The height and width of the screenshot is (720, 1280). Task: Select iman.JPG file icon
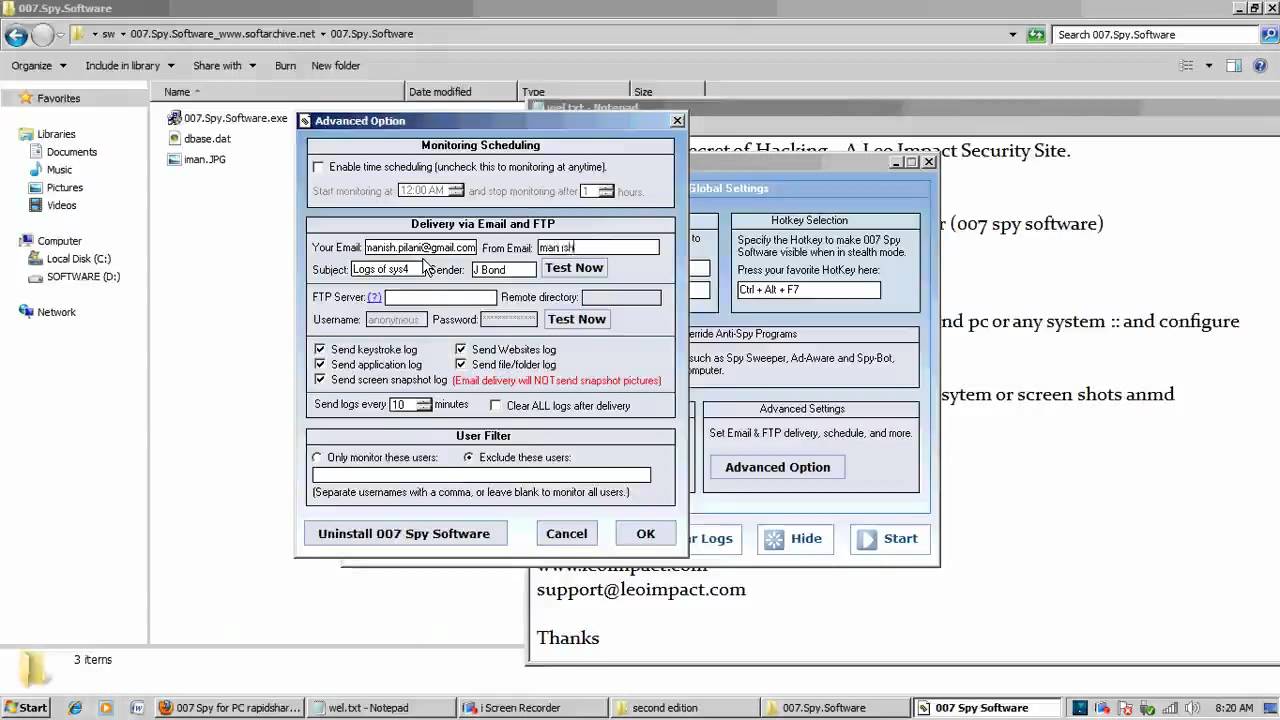pyautogui.click(x=174, y=159)
